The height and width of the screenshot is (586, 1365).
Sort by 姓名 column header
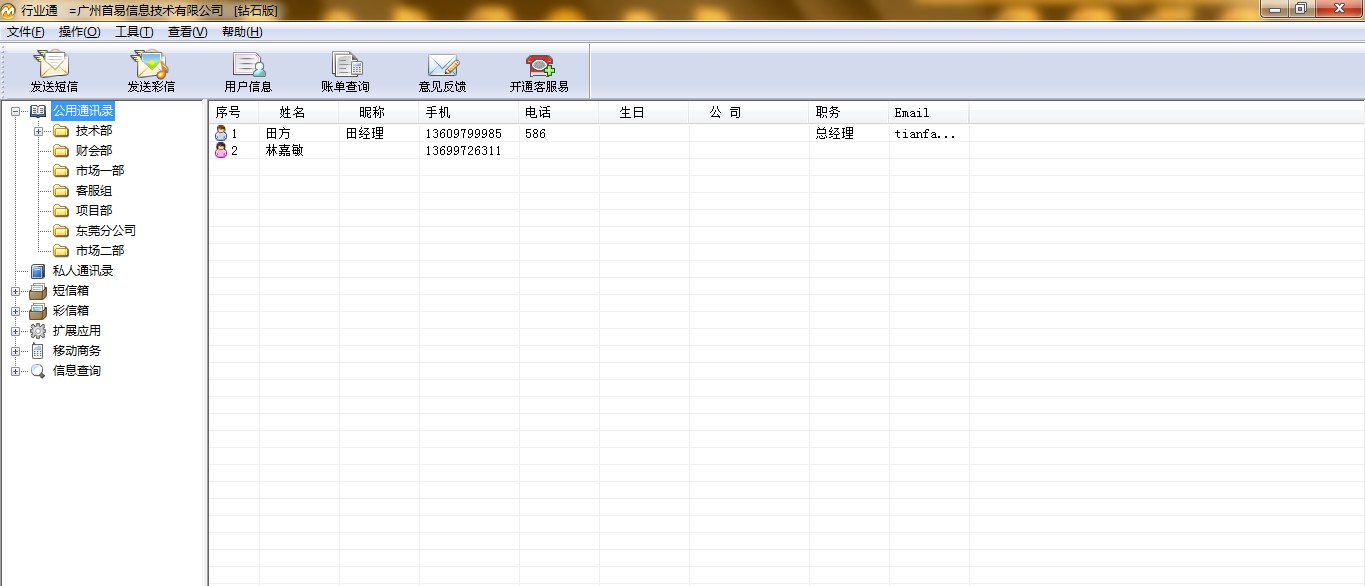(299, 112)
